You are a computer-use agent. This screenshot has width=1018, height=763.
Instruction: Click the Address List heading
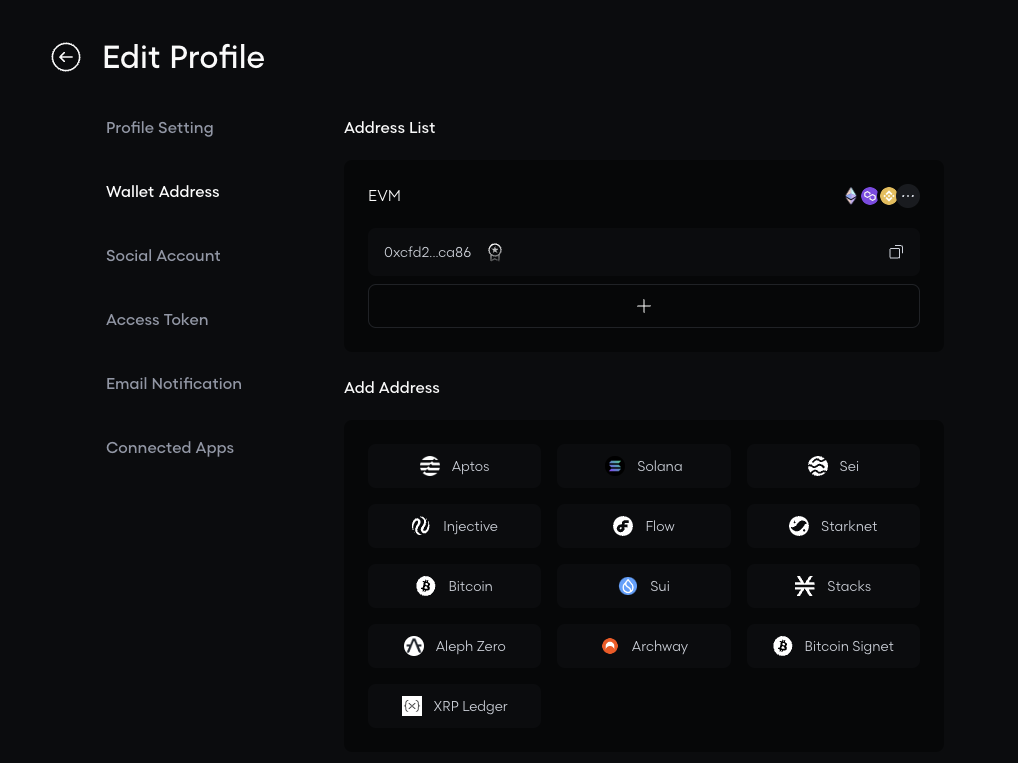[x=390, y=128]
